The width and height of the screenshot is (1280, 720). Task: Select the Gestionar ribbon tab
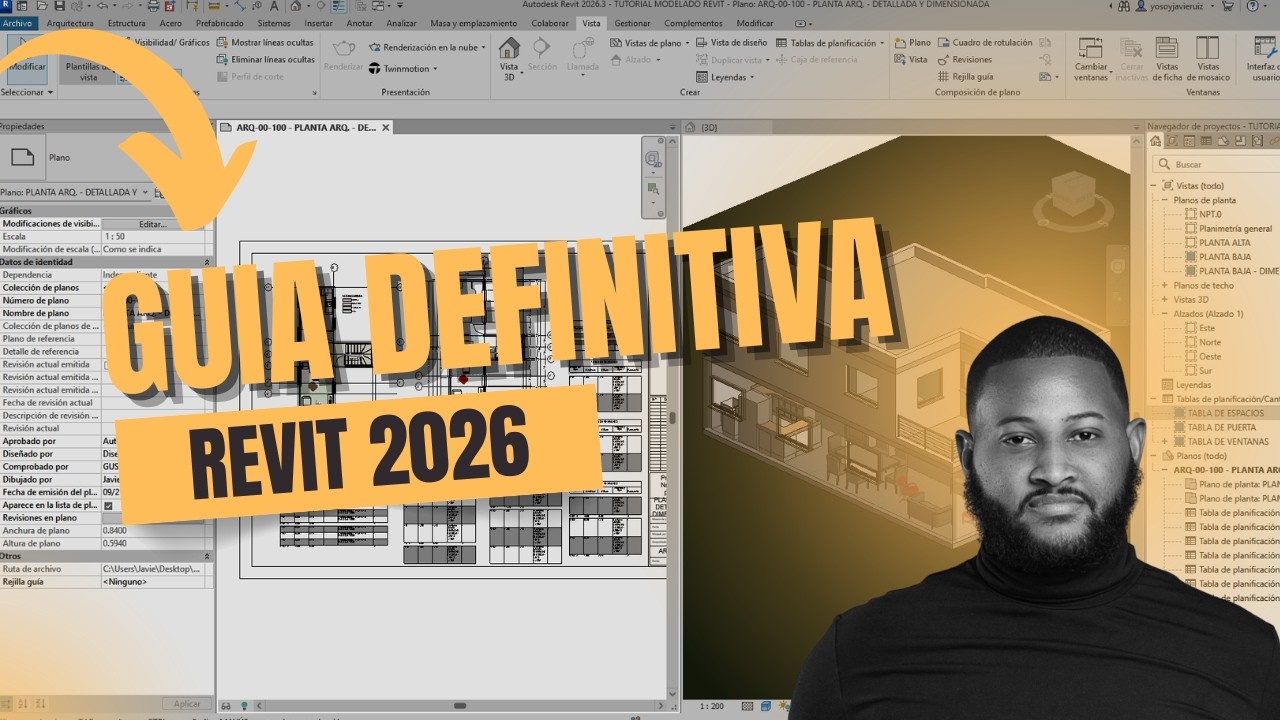click(632, 23)
